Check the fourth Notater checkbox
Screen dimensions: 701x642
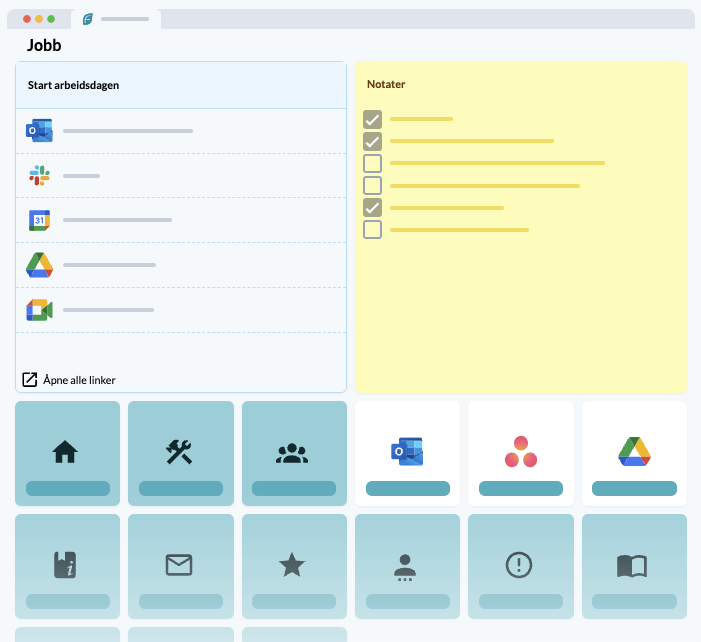tap(372, 185)
